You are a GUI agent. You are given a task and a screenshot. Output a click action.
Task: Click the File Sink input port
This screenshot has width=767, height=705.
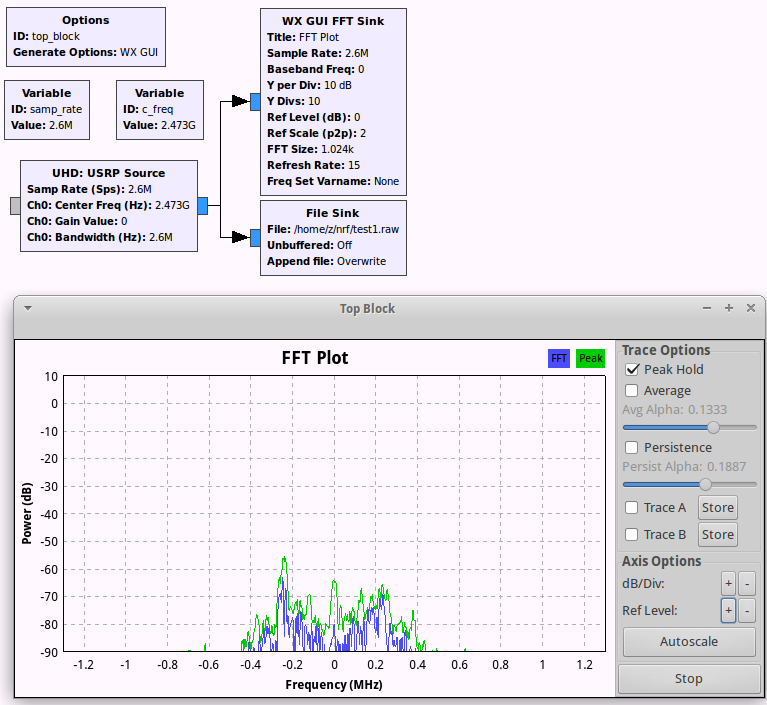tap(255, 238)
